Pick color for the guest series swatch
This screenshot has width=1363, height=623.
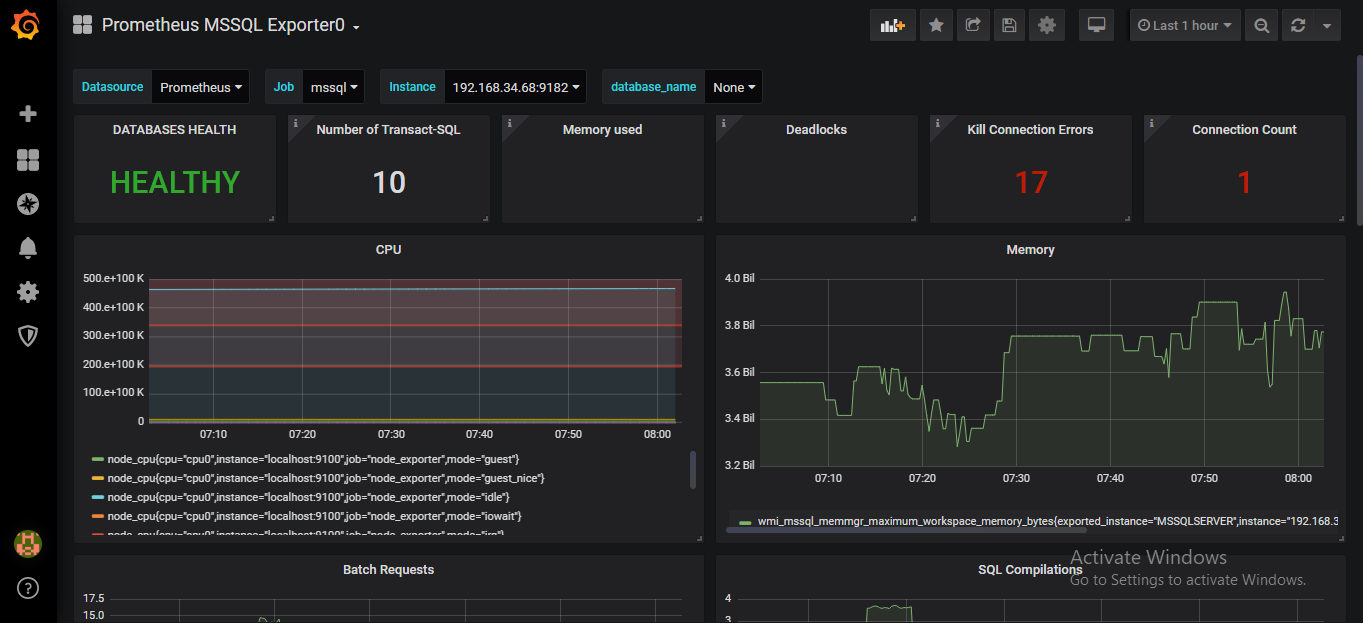tap(97, 459)
